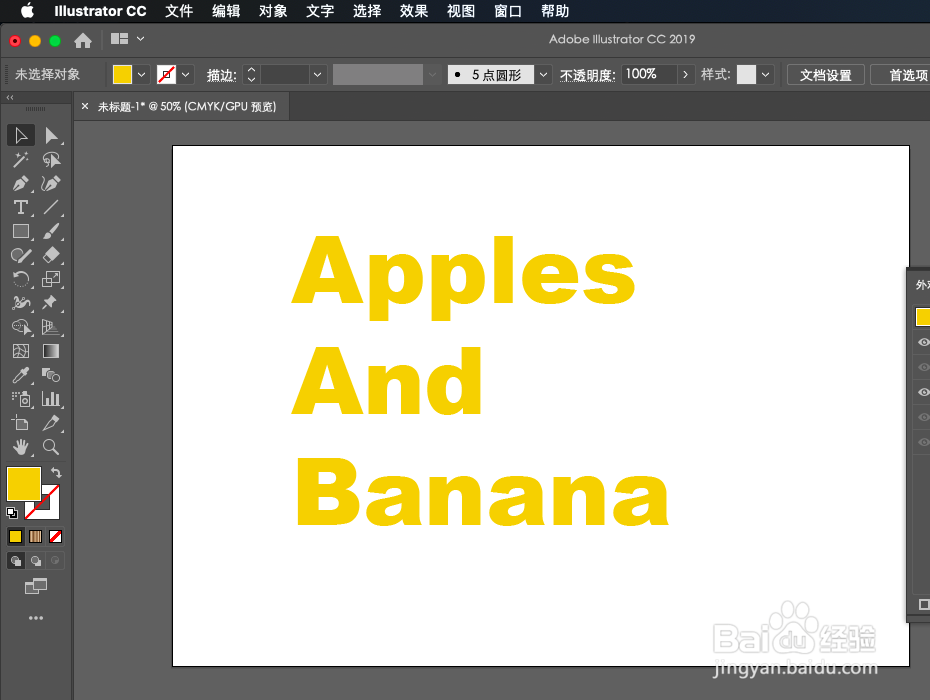Select the Lasso tool
This screenshot has height=700, width=930.
52,160
